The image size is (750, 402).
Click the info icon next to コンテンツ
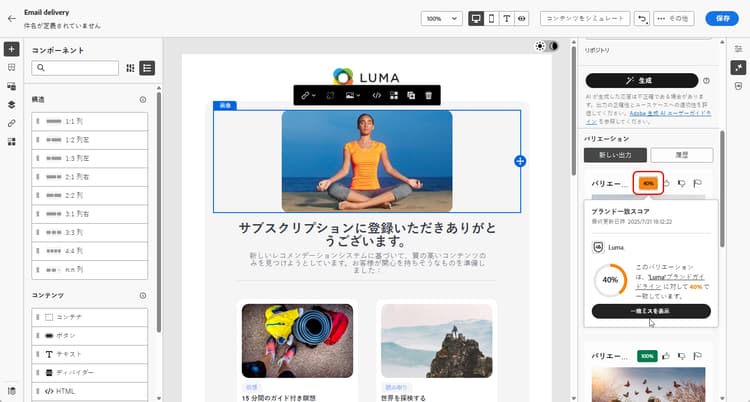pos(143,296)
